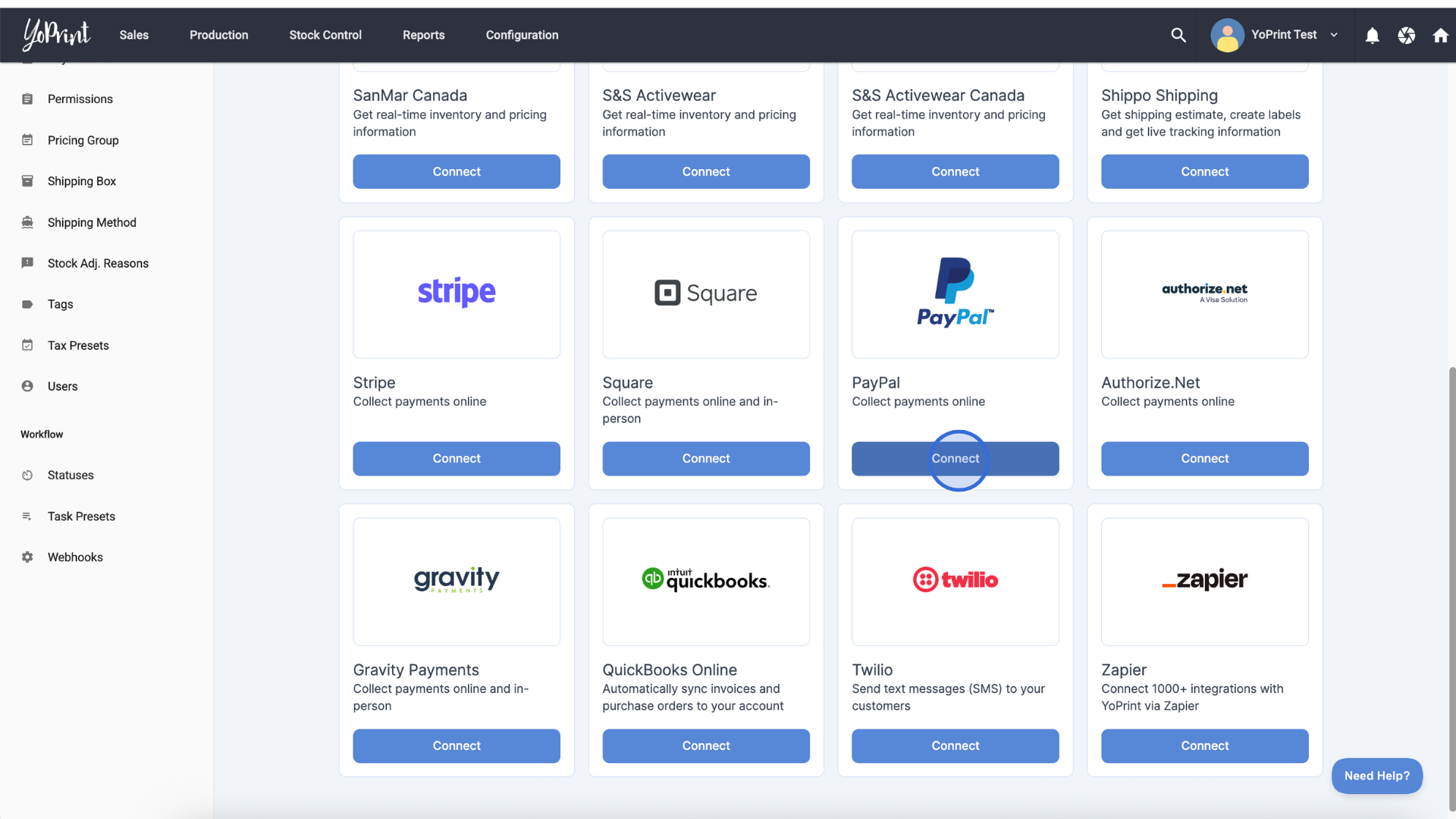
Task: Connect Shippo Shipping integration
Action: click(1205, 171)
